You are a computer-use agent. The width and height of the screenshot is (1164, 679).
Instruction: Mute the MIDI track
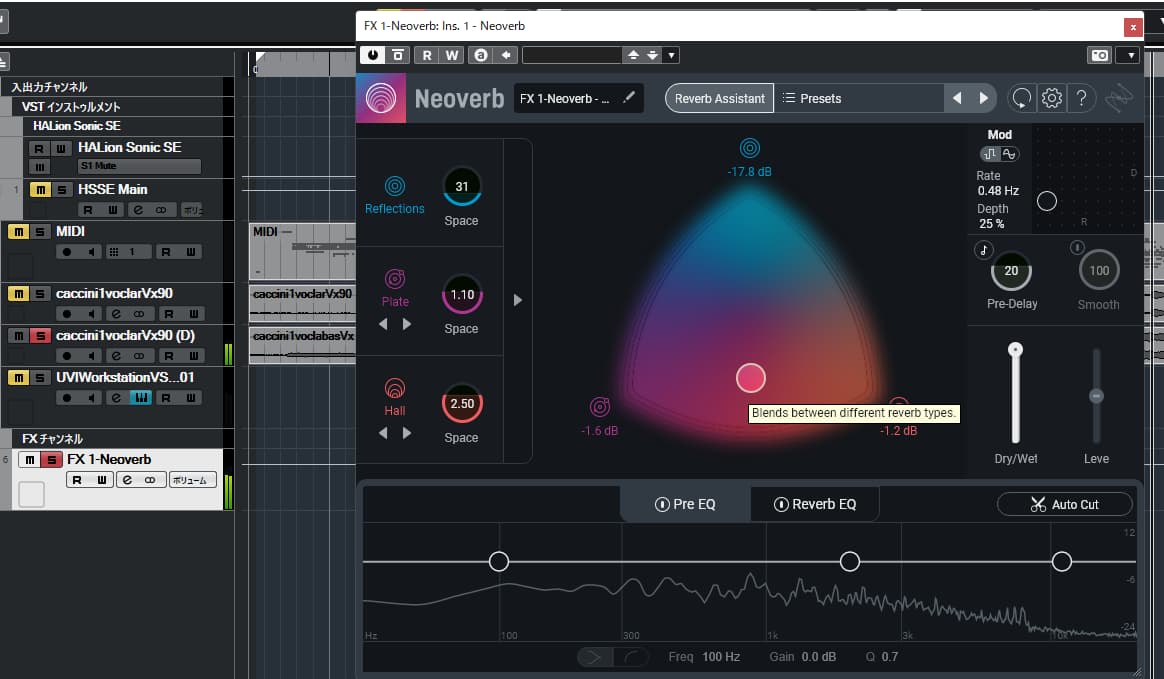(18, 232)
